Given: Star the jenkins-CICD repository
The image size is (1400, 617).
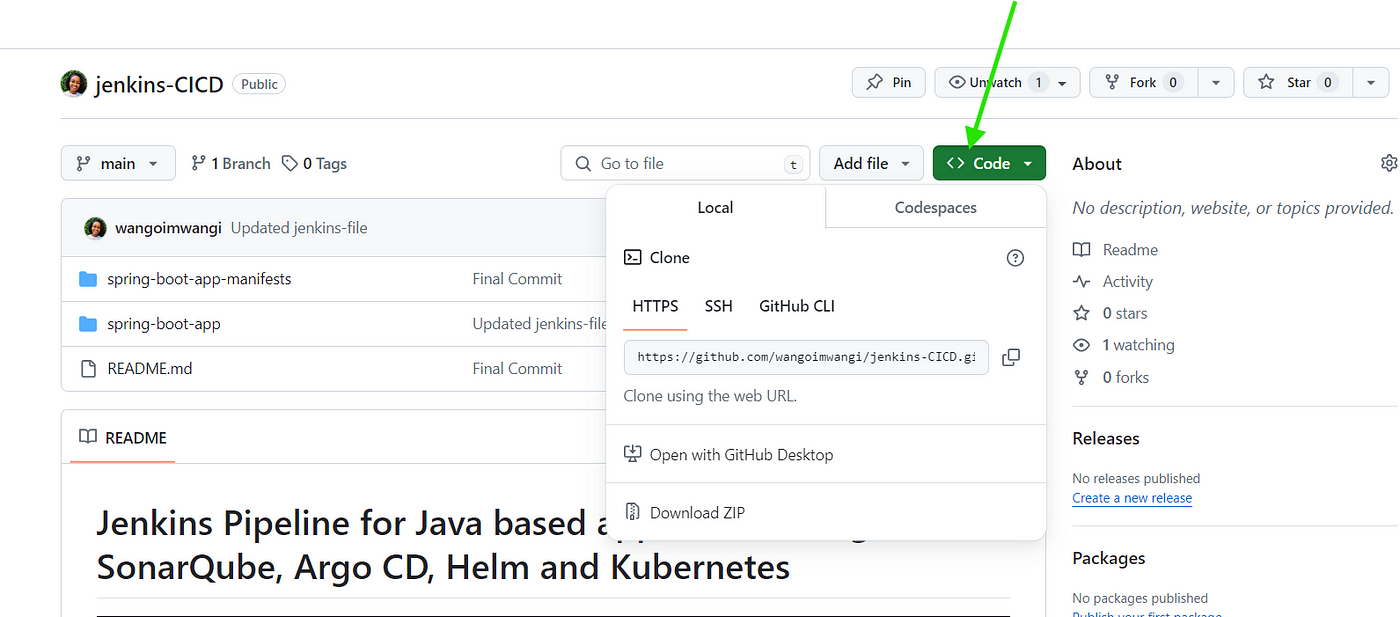Looking at the screenshot, I should click(x=1298, y=82).
